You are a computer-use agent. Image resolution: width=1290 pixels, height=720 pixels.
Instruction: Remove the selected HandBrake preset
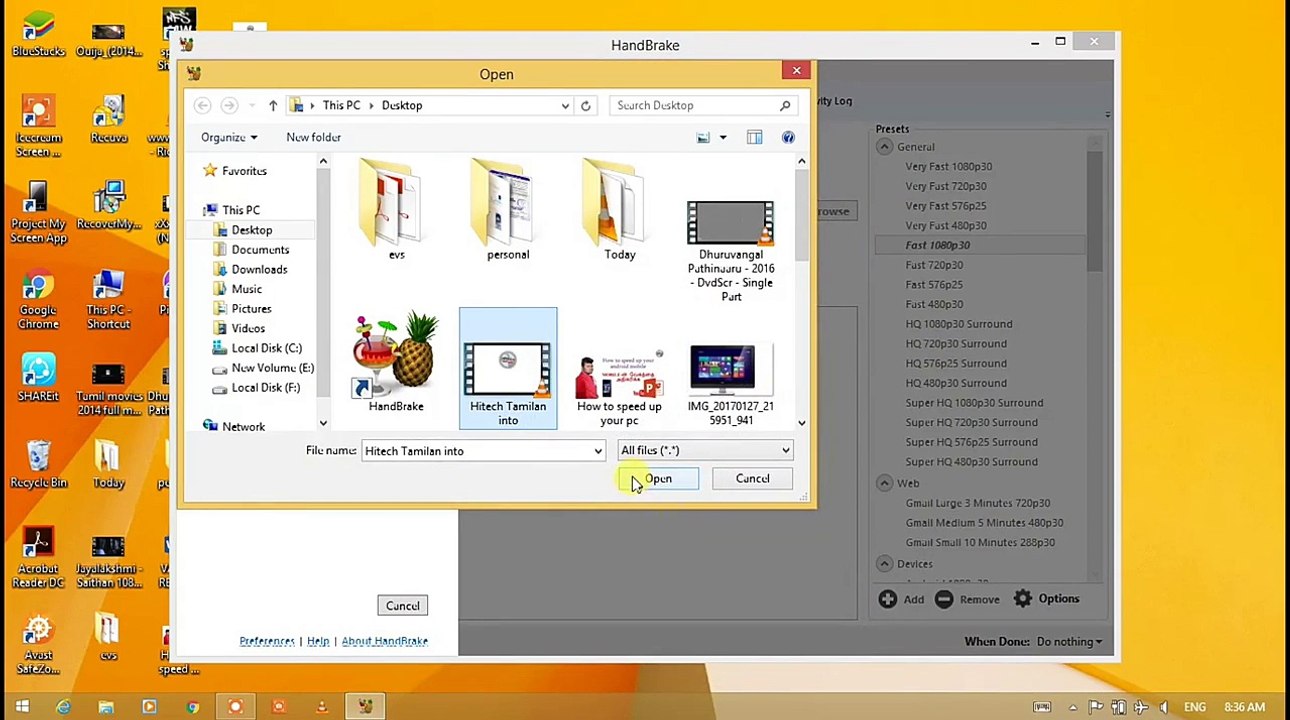(967, 599)
